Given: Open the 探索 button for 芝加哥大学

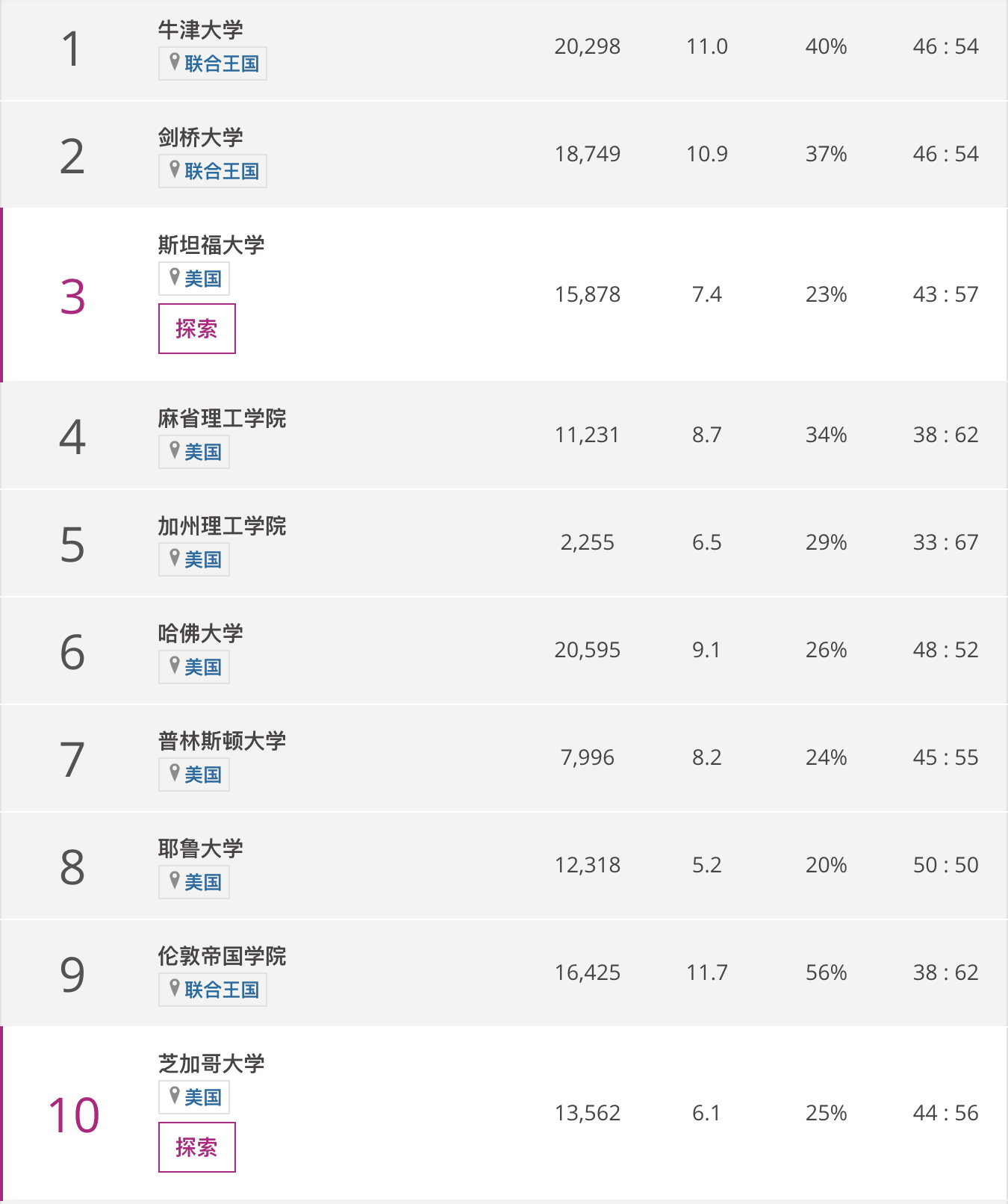Looking at the screenshot, I should (x=197, y=1147).
